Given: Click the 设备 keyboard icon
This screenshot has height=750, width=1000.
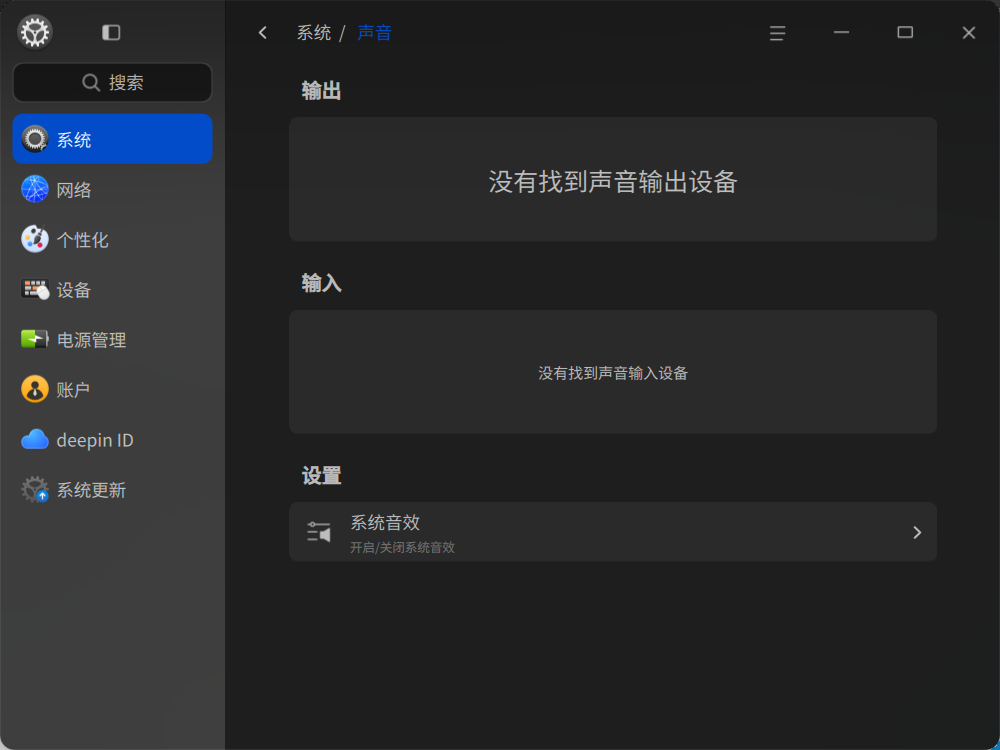Looking at the screenshot, I should tap(34, 290).
